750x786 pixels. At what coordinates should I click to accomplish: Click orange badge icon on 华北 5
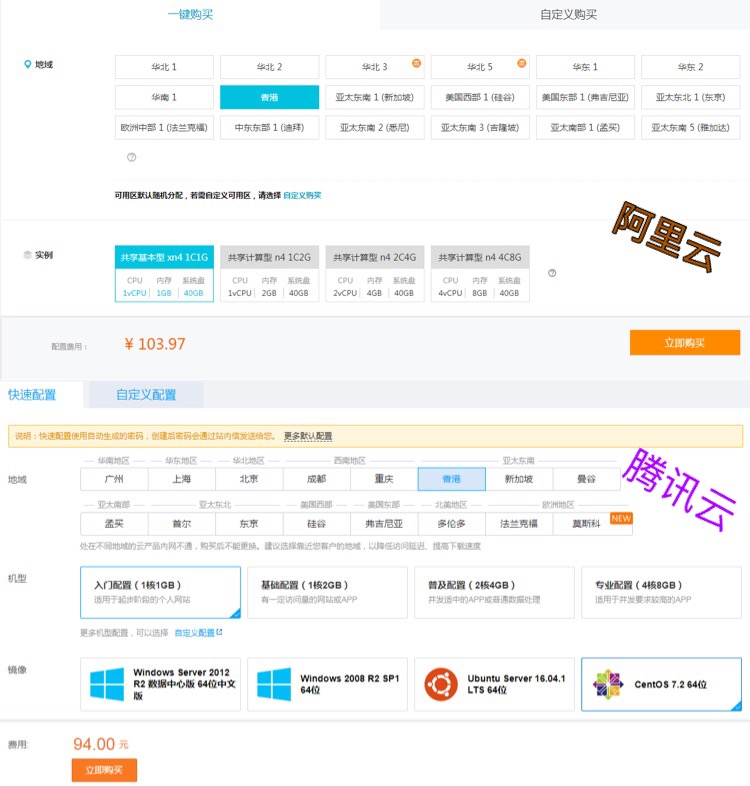521,63
